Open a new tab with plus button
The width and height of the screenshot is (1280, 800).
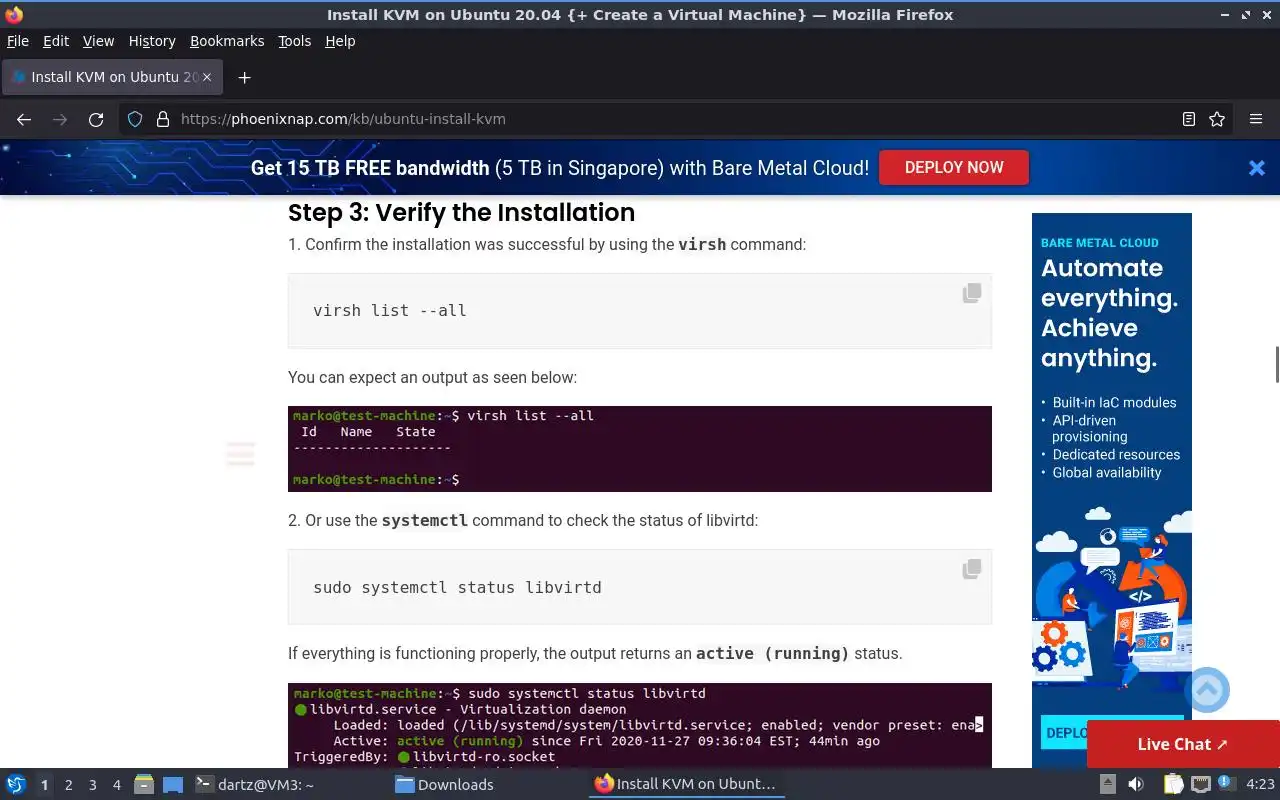[x=244, y=77]
